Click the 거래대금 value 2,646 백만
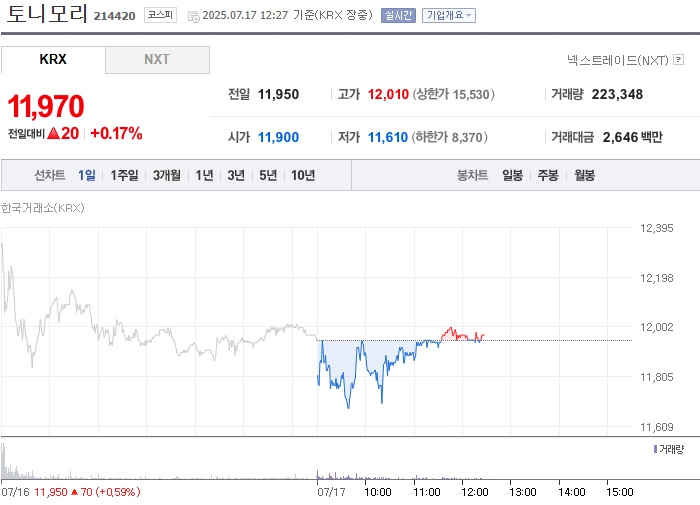Image resolution: width=700 pixels, height=505 pixels. (x=633, y=137)
